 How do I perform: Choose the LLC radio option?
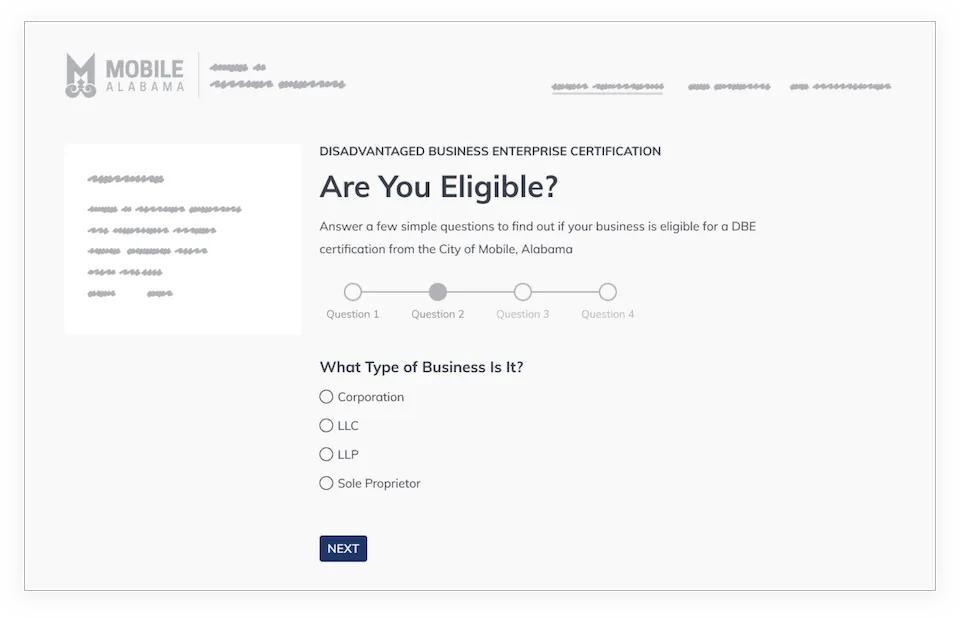pyautogui.click(x=326, y=426)
